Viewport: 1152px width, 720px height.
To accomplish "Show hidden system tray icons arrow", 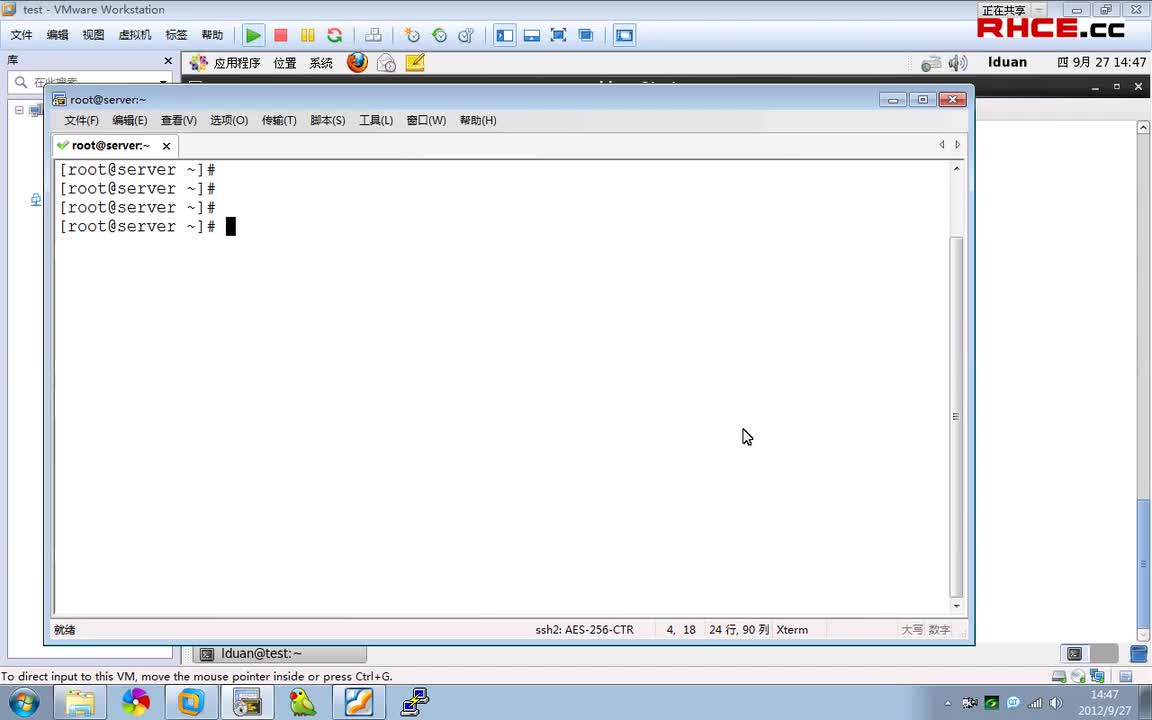I will click(948, 703).
